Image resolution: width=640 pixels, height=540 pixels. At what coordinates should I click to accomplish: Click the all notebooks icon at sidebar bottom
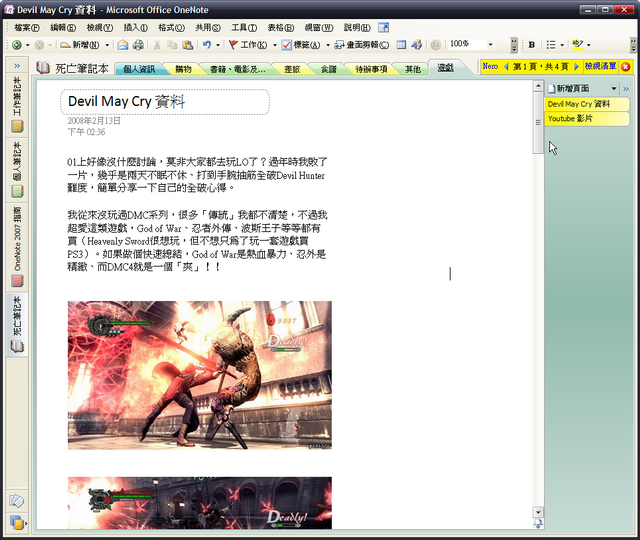[x=17, y=522]
